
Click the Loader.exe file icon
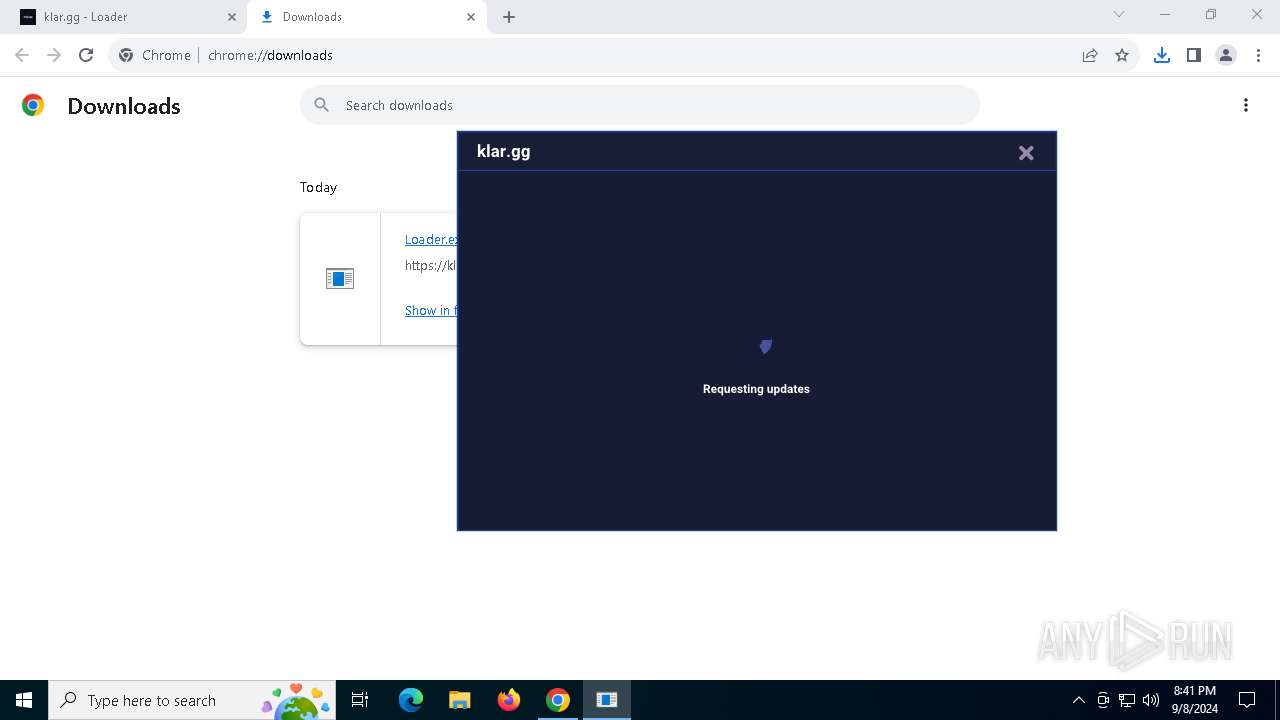(x=340, y=279)
